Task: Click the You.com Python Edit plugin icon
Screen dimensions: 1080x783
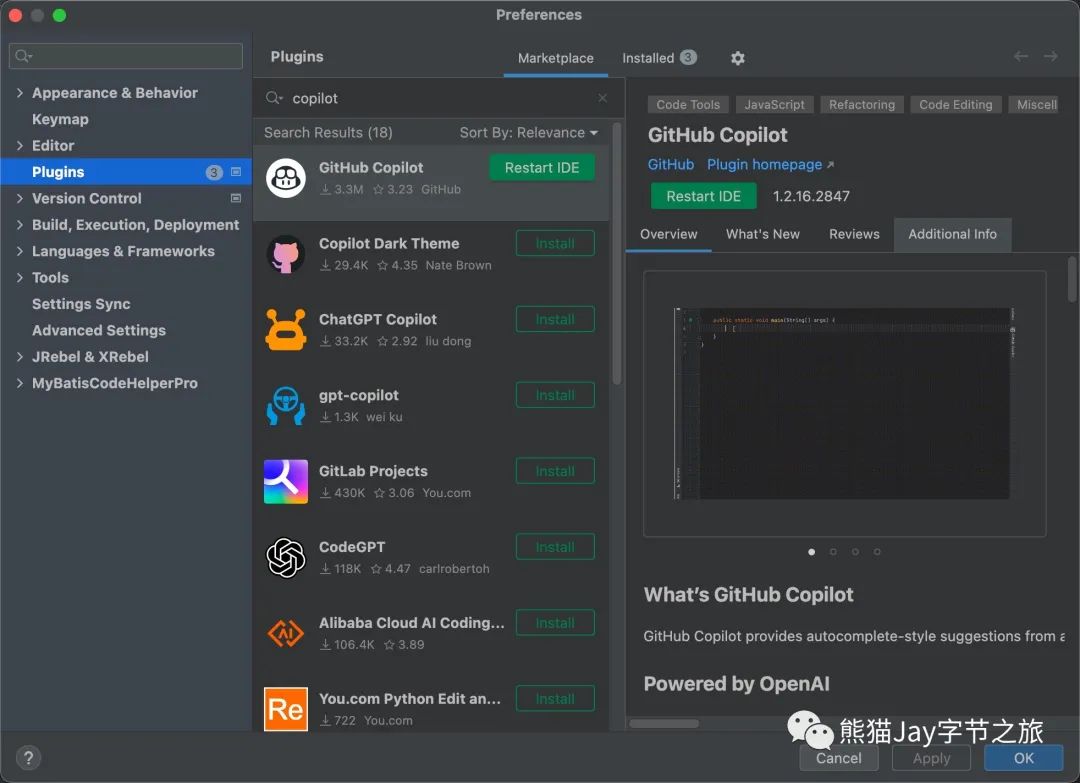Action: pos(285,709)
